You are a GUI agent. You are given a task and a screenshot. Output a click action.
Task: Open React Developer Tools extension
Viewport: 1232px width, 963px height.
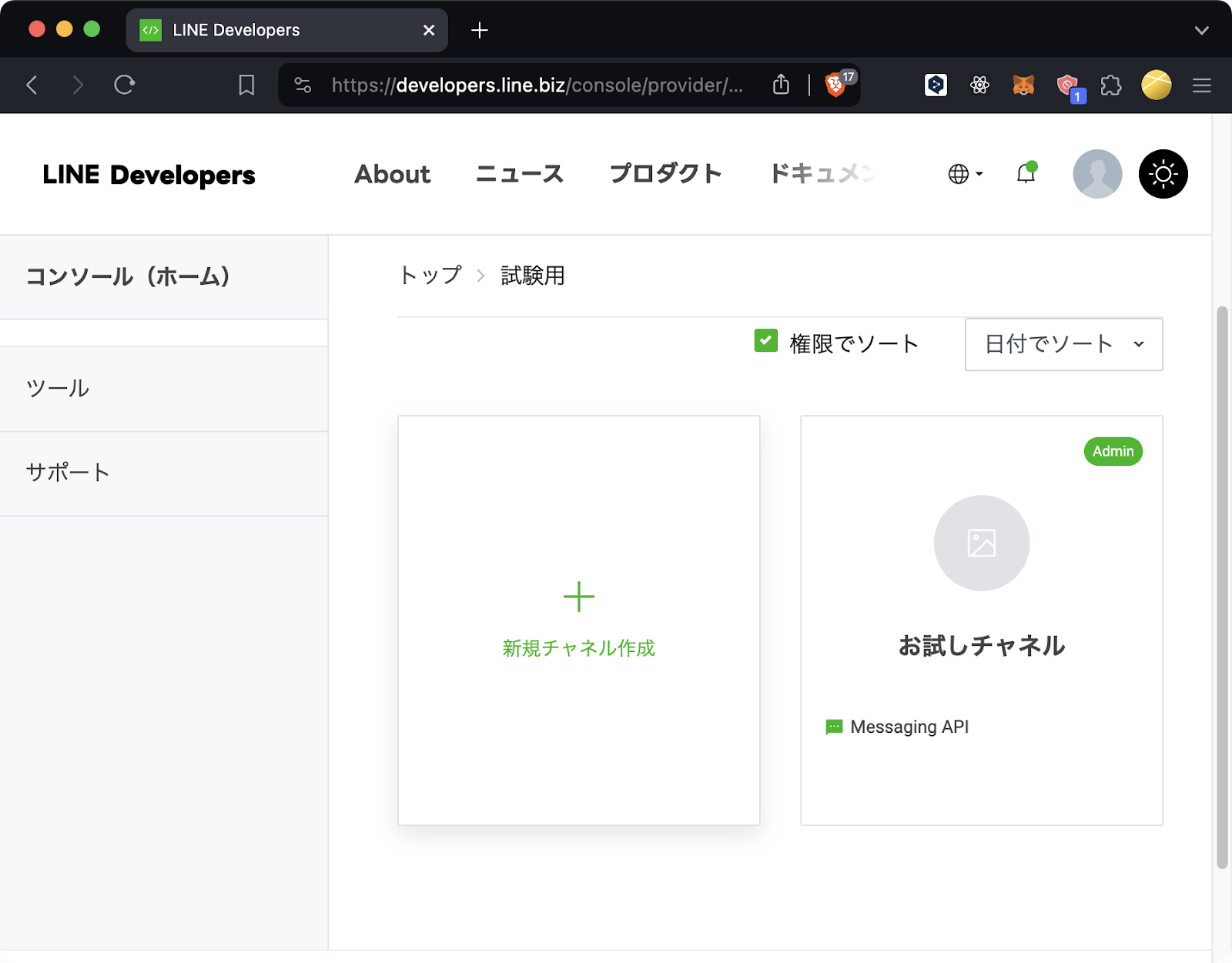(x=979, y=85)
